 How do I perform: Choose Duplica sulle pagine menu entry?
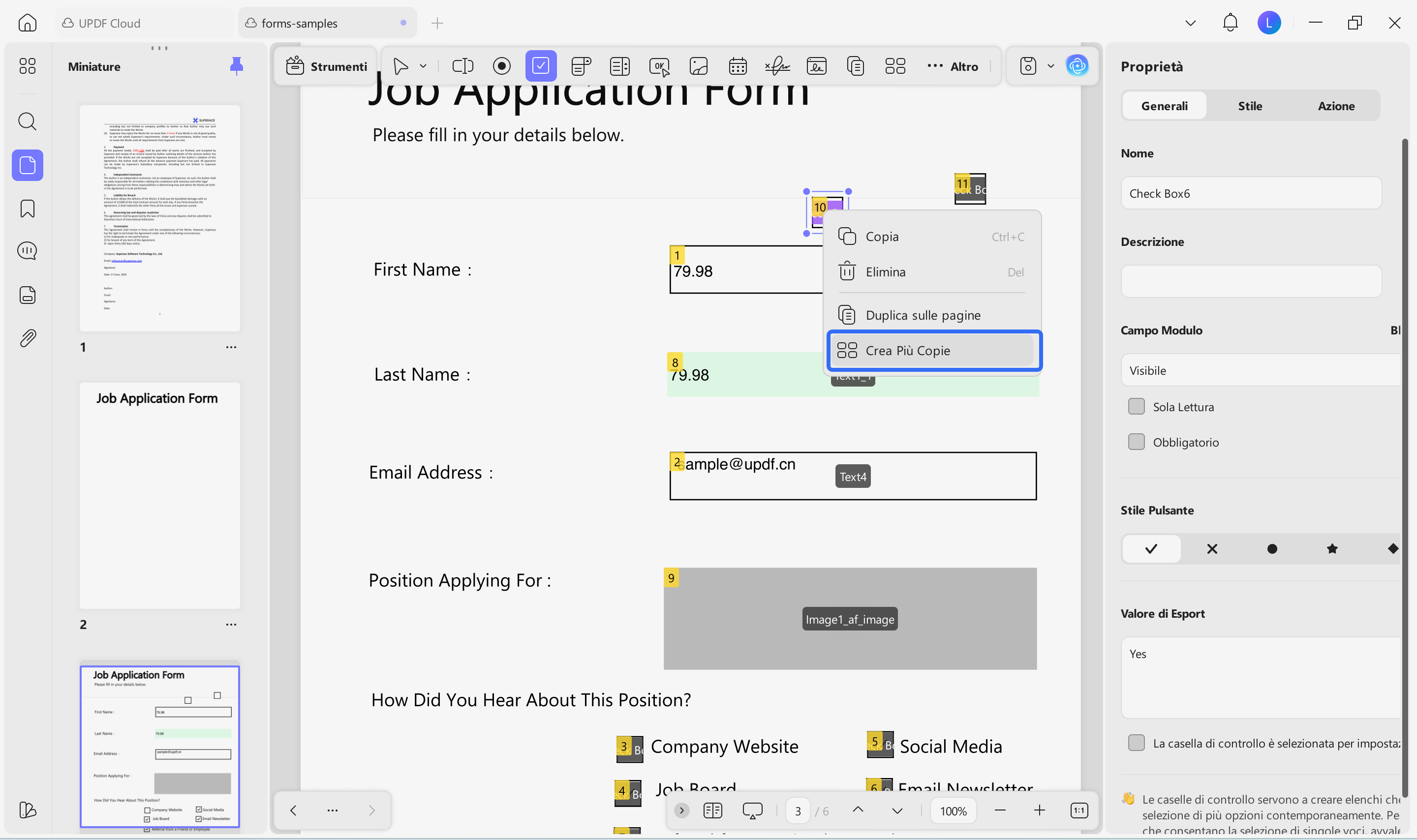932,315
